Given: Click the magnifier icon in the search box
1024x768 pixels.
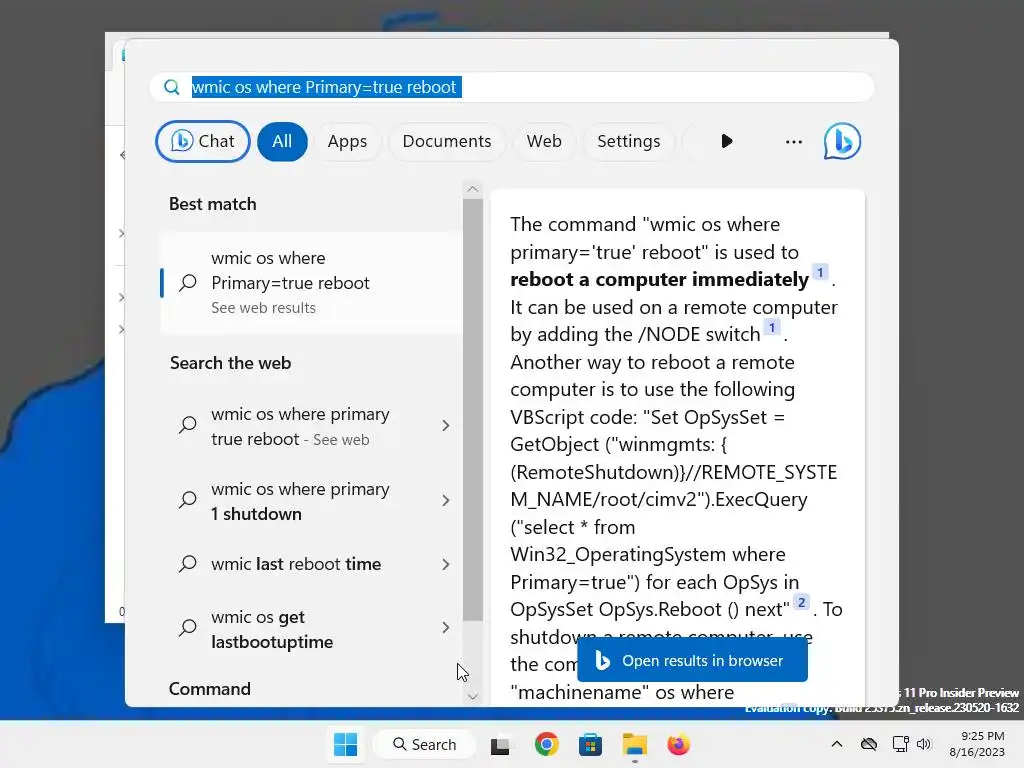Looking at the screenshot, I should [x=172, y=87].
